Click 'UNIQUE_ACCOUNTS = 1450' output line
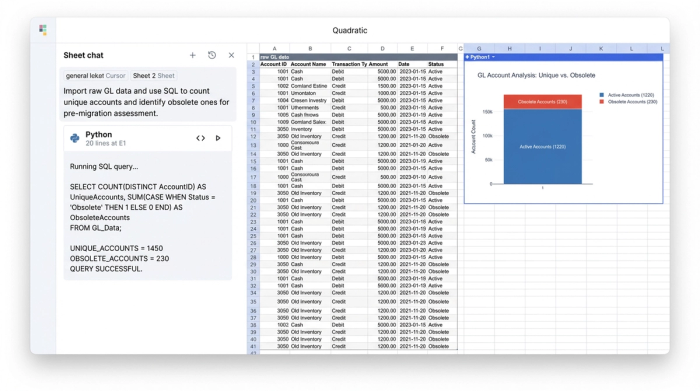Image resolution: width=700 pixels, height=391 pixels. pos(116,248)
